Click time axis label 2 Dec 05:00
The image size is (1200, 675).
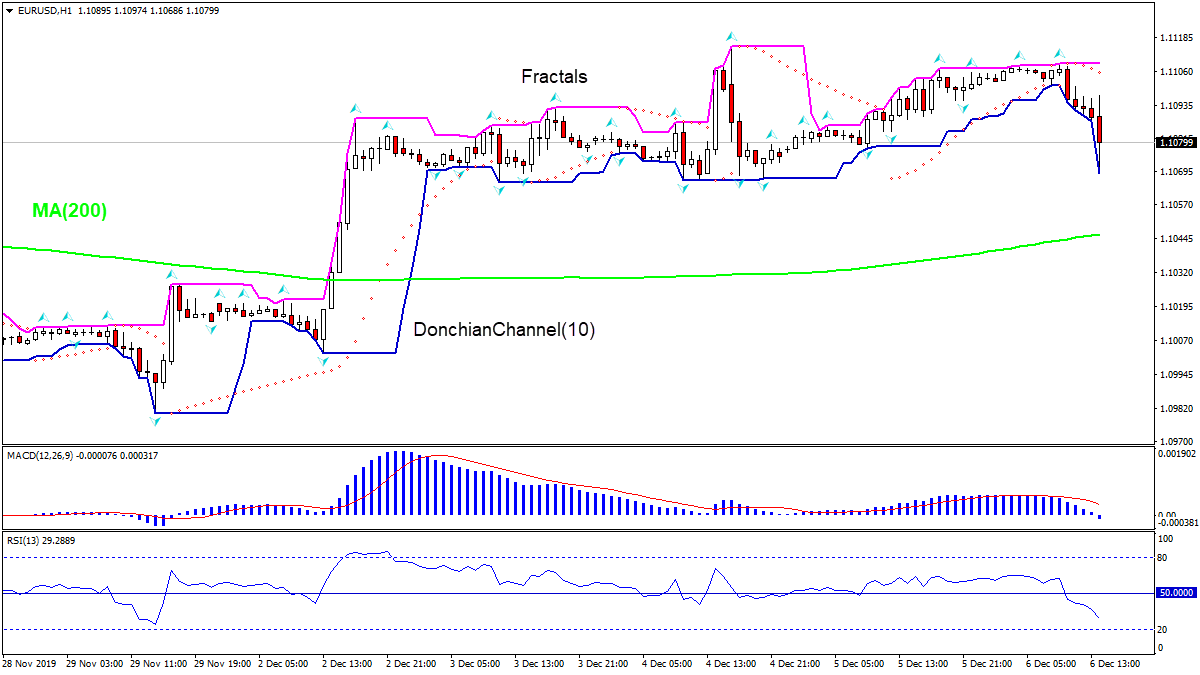[285, 663]
